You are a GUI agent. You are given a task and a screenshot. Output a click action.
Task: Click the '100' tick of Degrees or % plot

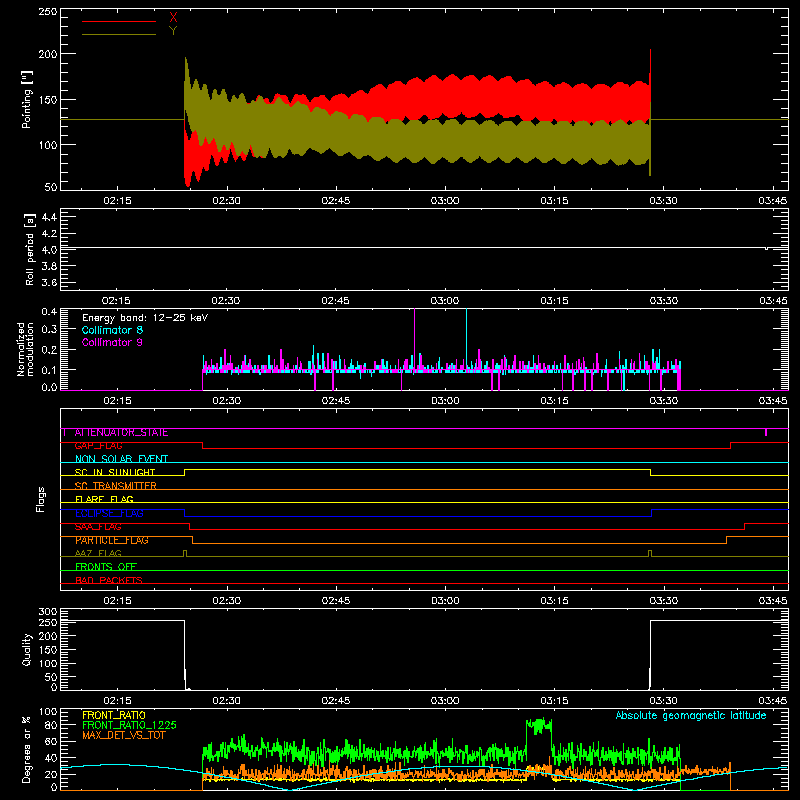pyautogui.click(x=48, y=712)
